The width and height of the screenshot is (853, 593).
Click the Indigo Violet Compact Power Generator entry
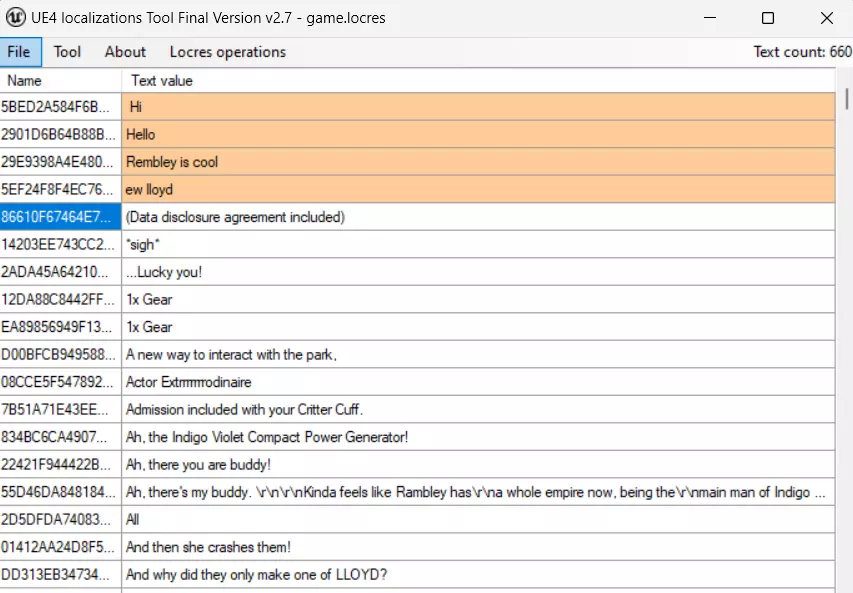coord(267,437)
